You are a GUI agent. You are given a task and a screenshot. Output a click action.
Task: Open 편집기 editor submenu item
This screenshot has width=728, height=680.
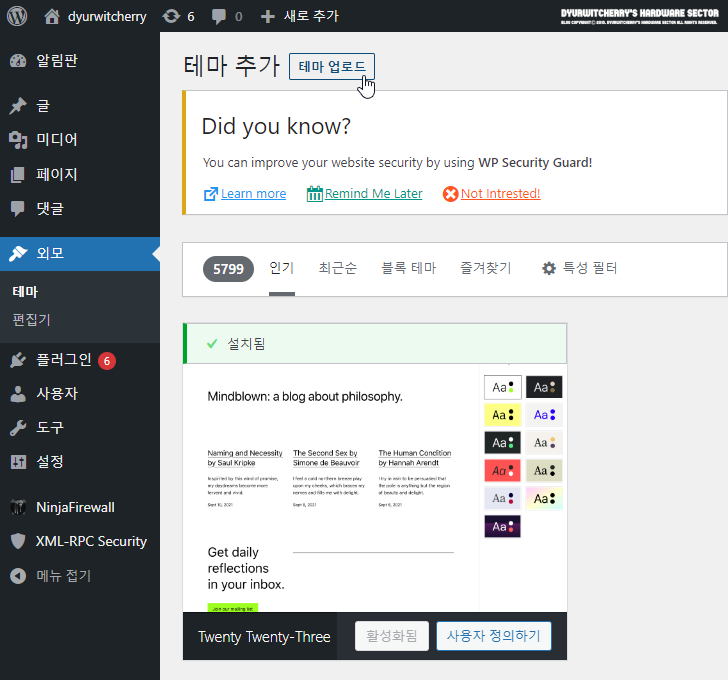coord(32,319)
